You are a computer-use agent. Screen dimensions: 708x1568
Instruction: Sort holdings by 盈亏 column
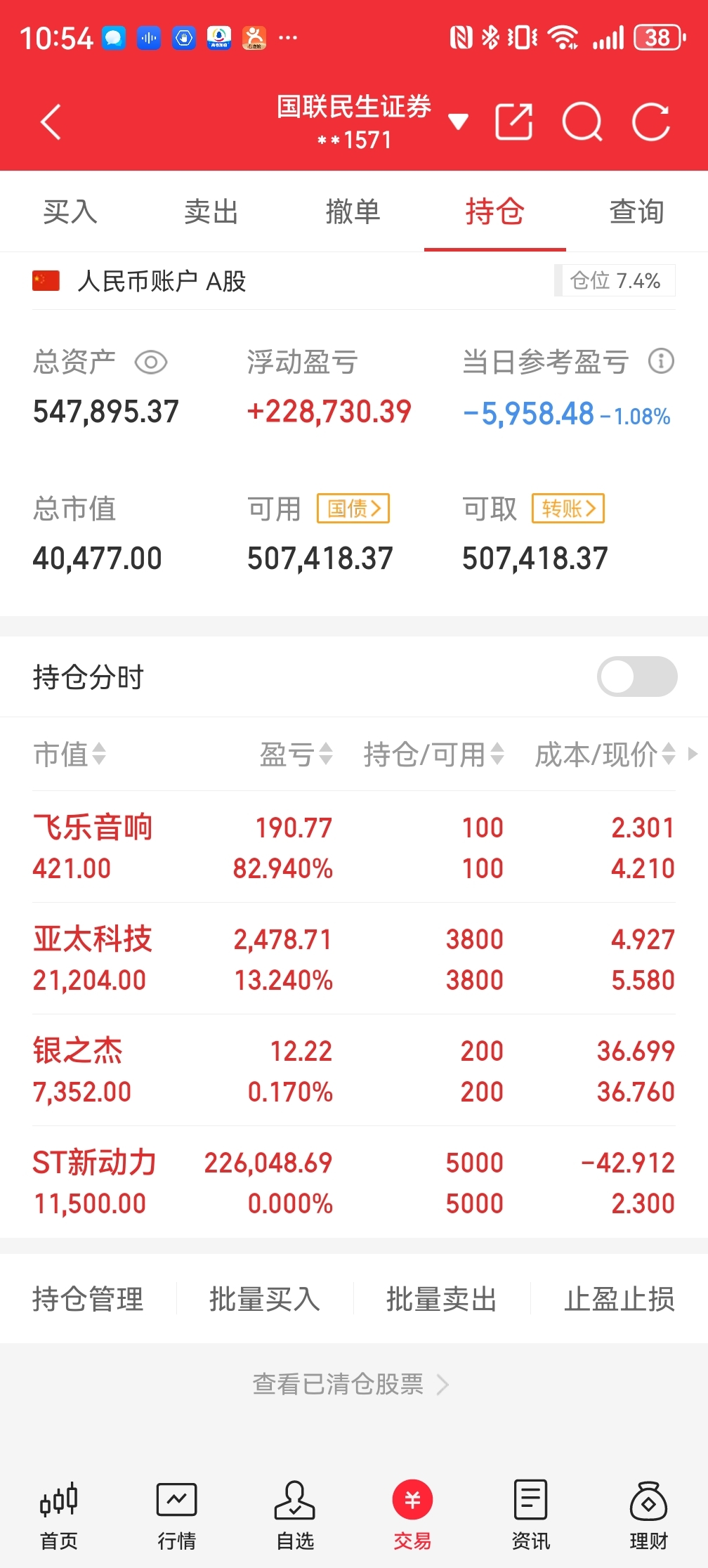click(296, 754)
